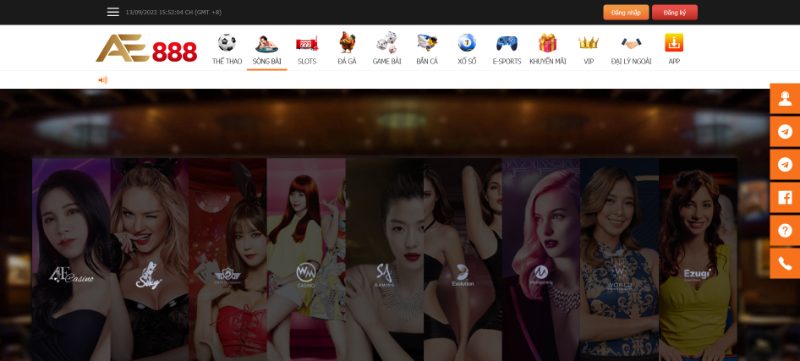Open the Ezugi casino card

pyautogui.click(x=697, y=260)
